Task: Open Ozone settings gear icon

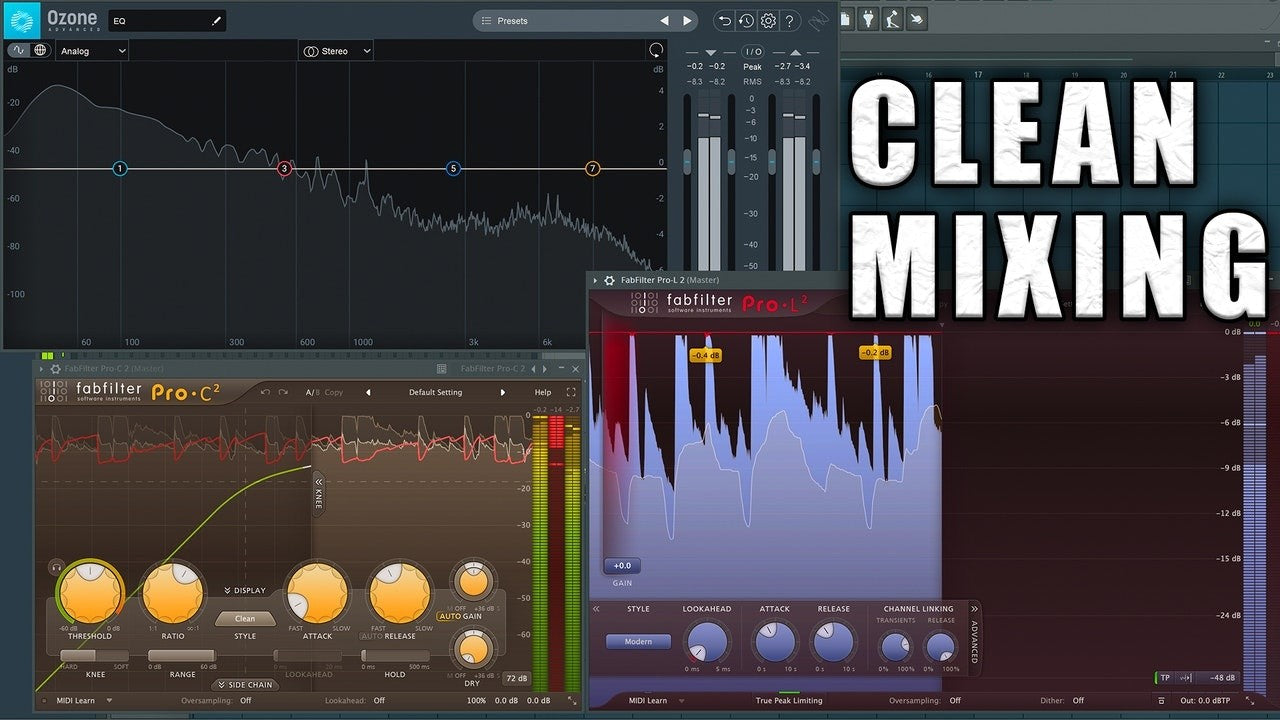Action: 768,21
